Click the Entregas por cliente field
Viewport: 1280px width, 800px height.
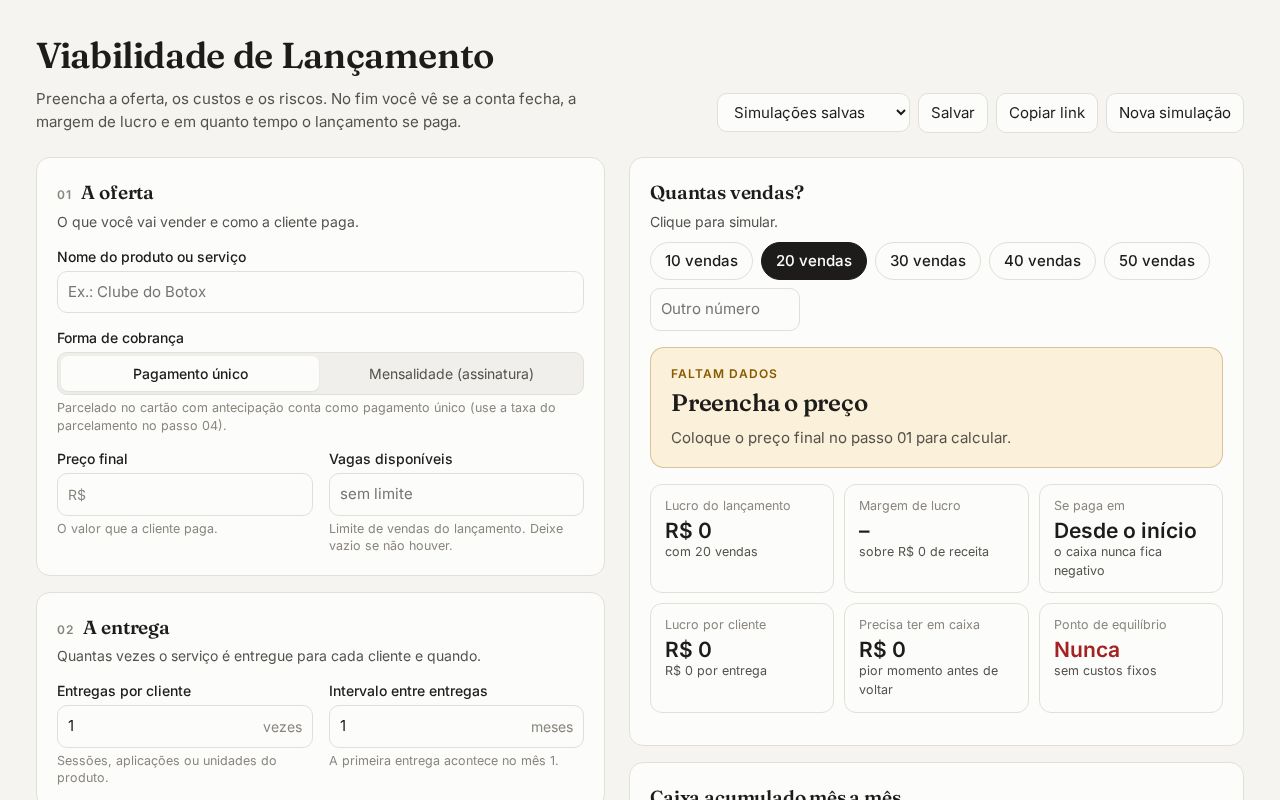(185, 727)
